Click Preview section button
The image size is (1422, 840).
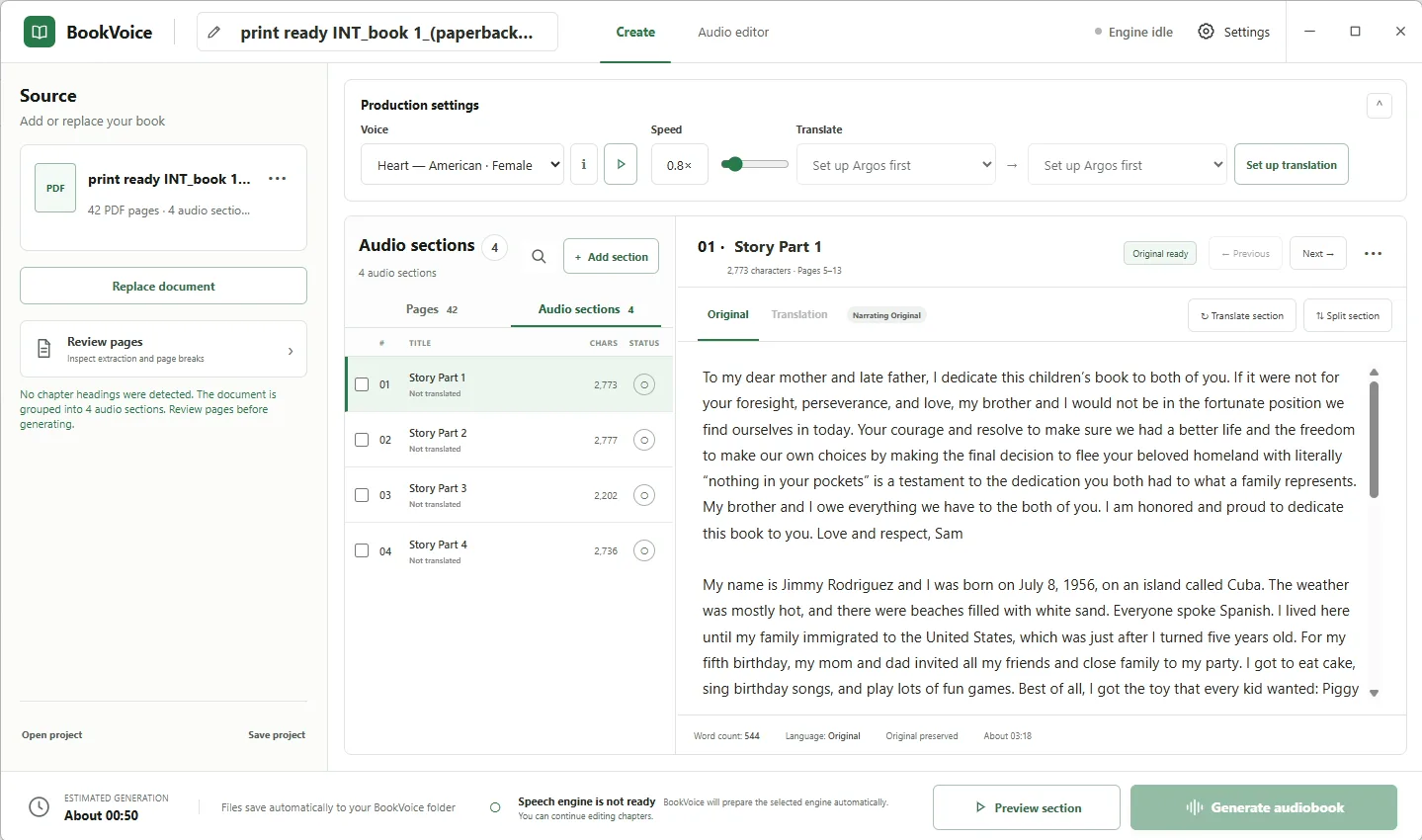click(x=1026, y=807)
